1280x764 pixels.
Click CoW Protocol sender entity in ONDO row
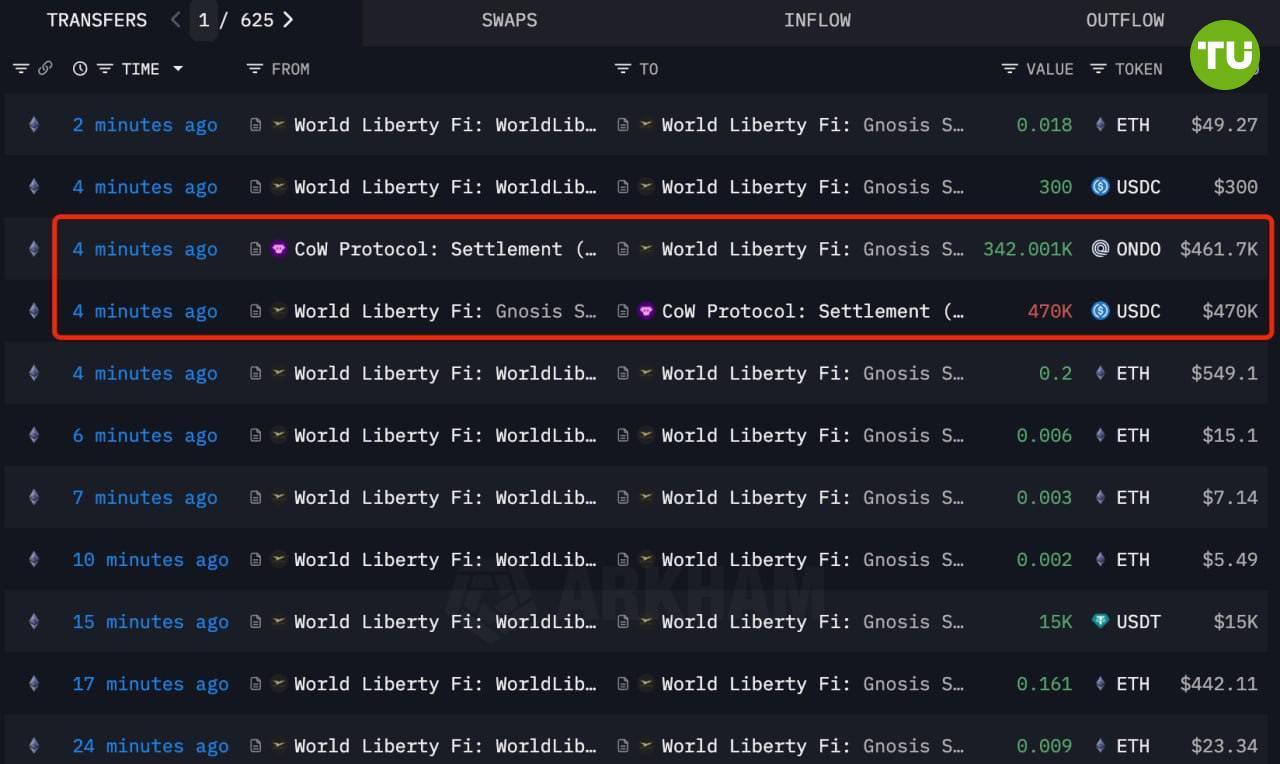click(x=445, y=249)
